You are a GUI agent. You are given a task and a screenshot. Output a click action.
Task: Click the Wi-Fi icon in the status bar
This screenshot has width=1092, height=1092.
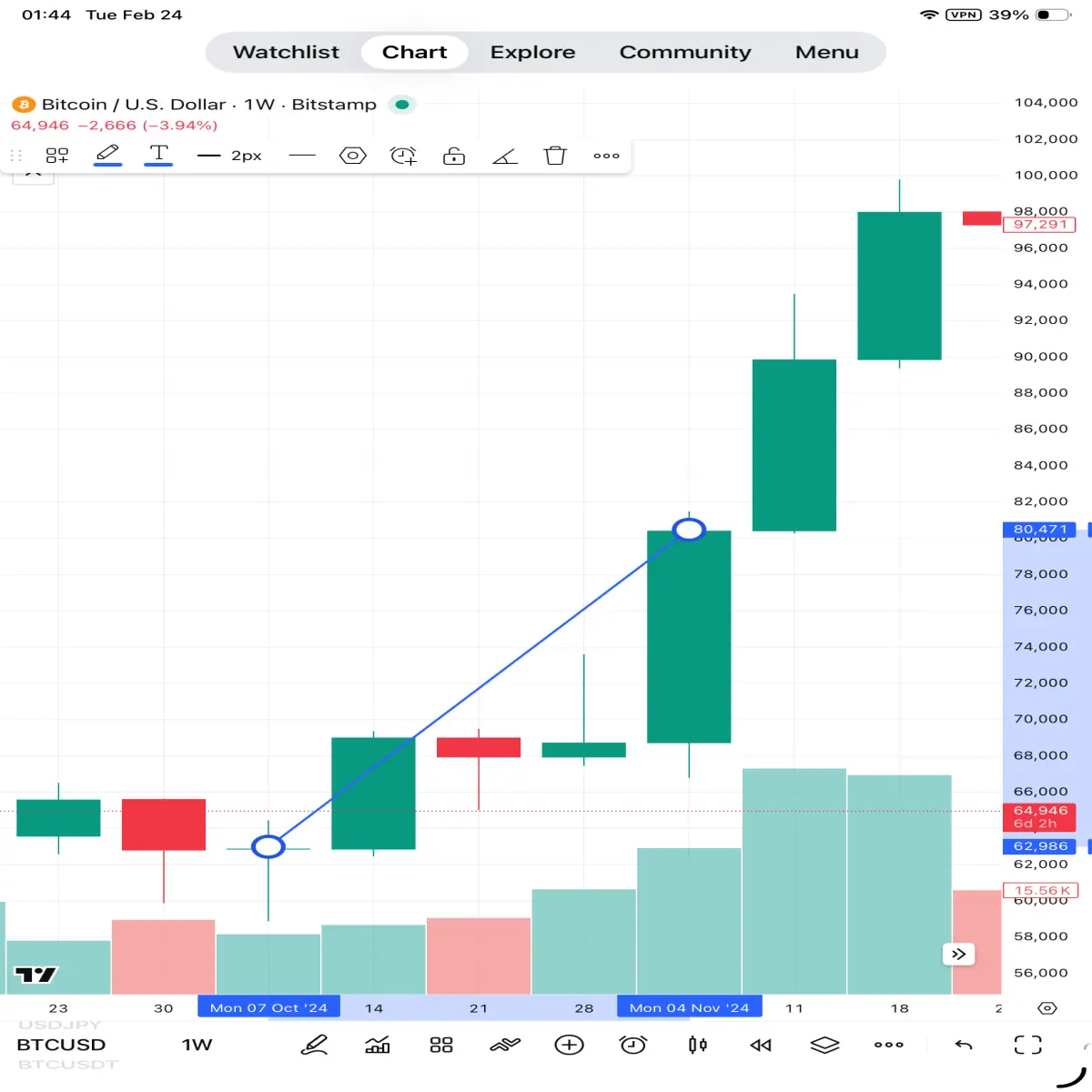click(x=929, y=15)
